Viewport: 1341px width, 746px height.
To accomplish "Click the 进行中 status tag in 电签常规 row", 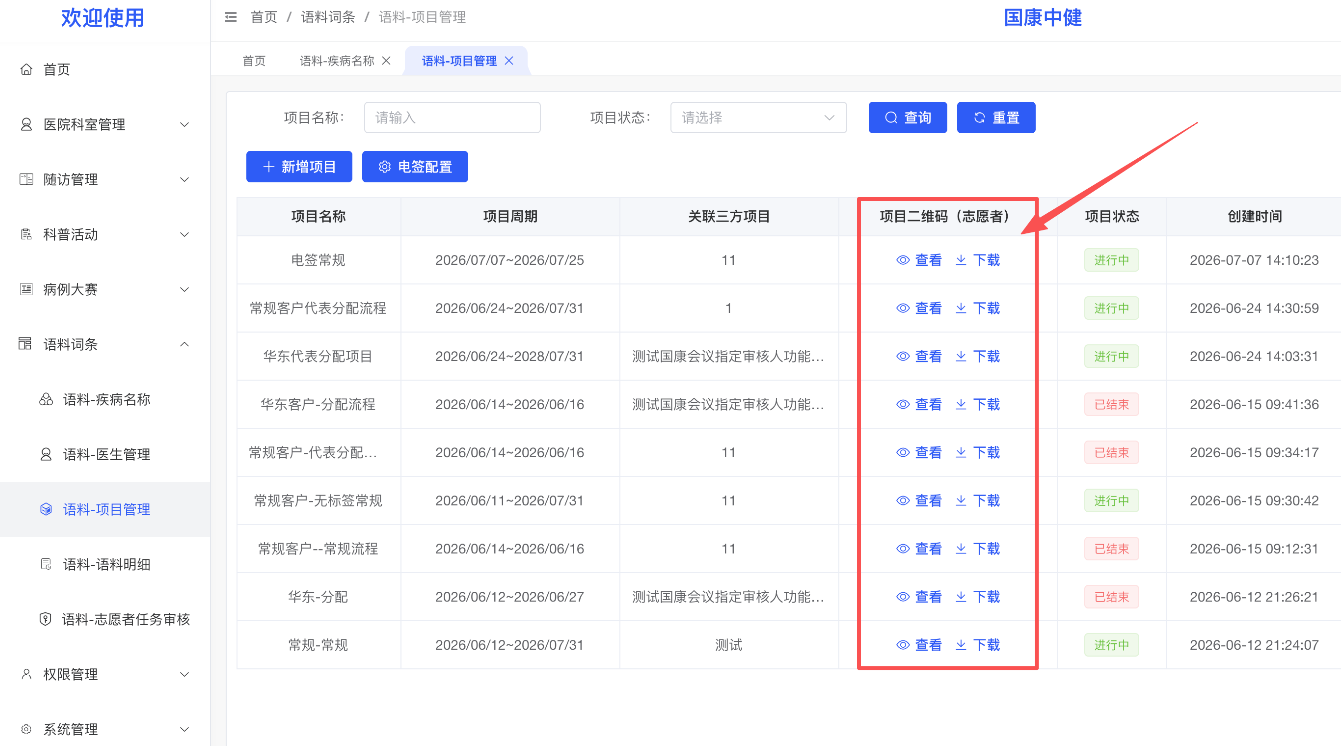I will pyautogui.click(x=1111, y=260).
